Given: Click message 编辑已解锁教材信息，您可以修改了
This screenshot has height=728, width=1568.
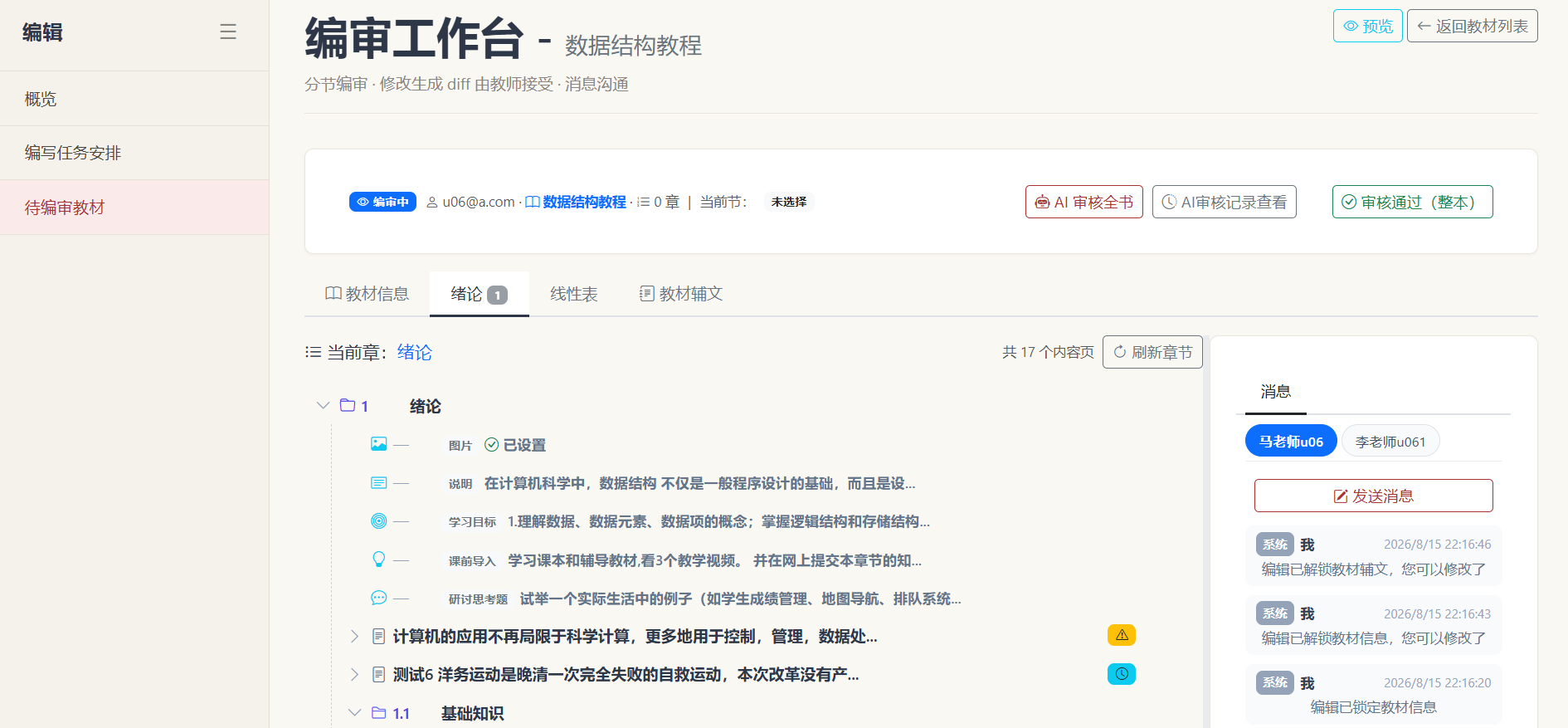Looking at the screenshot, I should point(1374,638).
